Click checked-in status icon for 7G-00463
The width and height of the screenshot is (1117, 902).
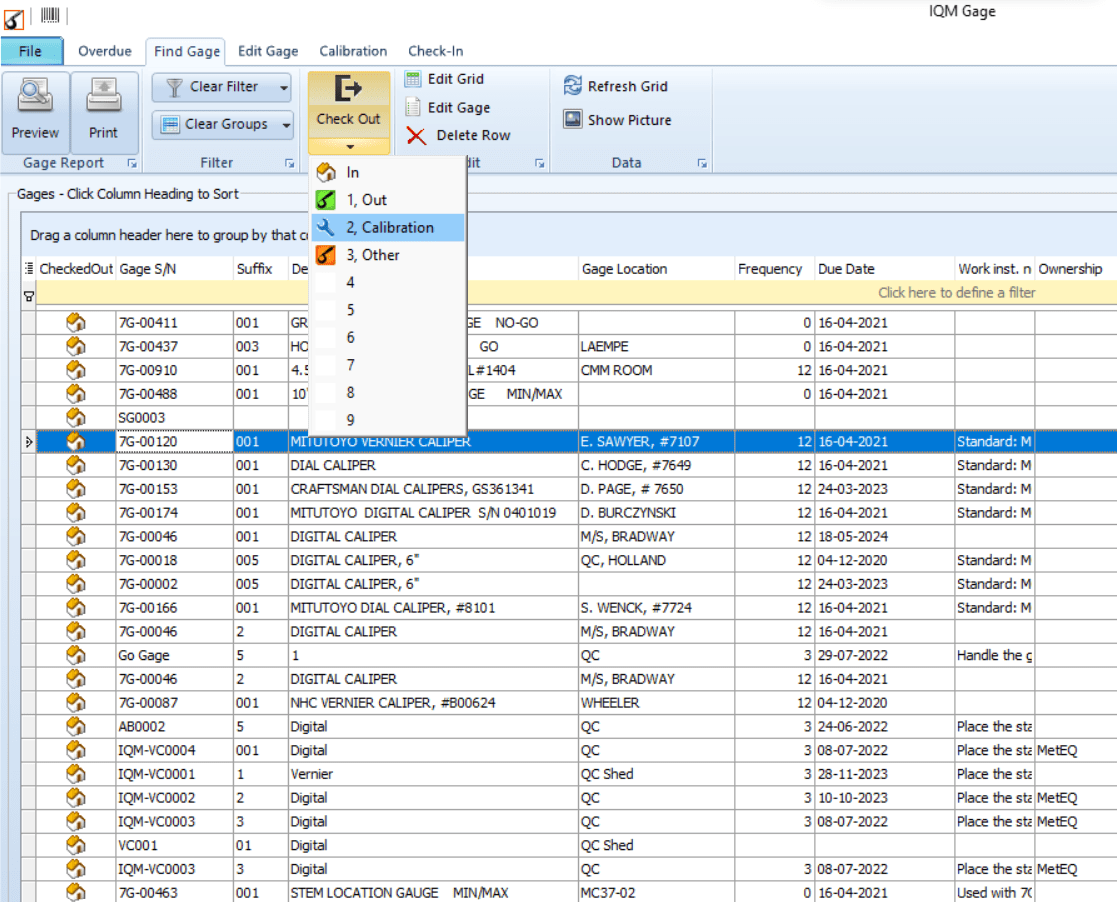(x=75, y=892)
